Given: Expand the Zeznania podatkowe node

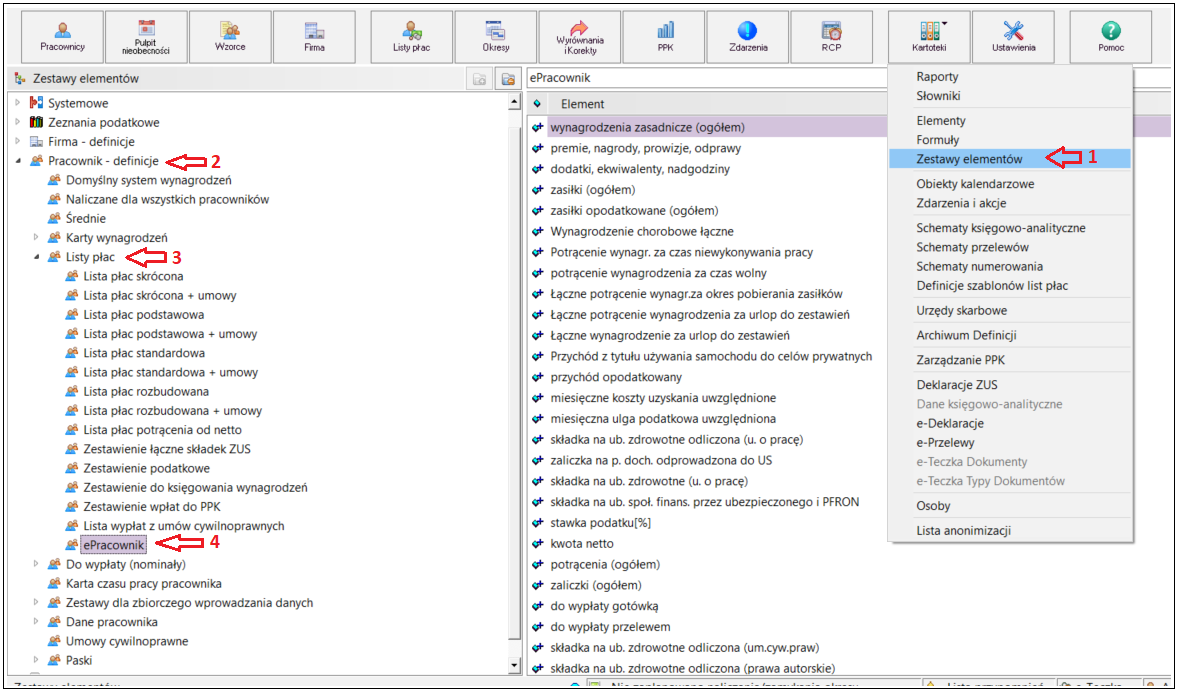Looking at the screenshot, I should [x=18, y=122].
